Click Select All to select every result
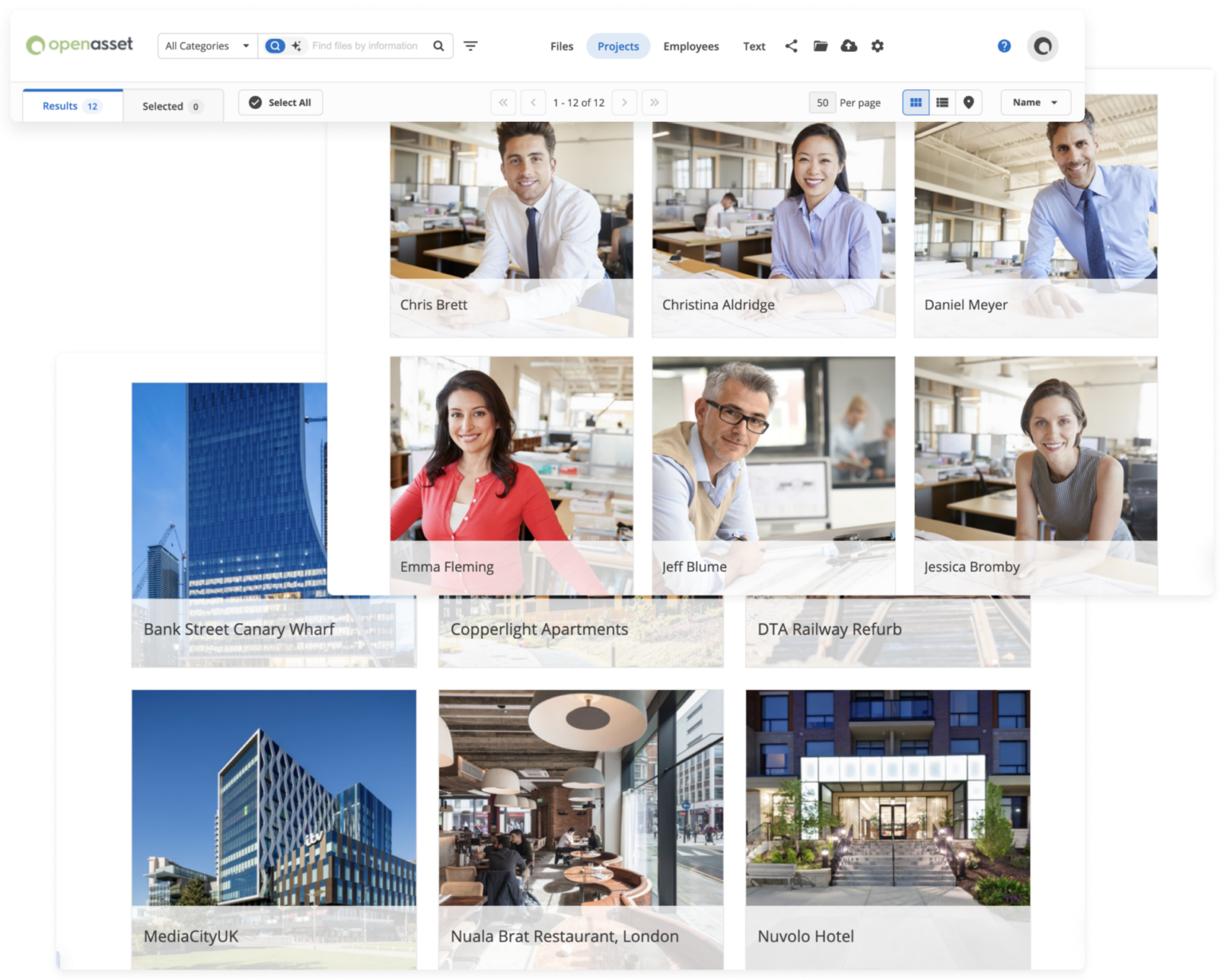This screenshot has width=1224, height=980. click(280, 102)
